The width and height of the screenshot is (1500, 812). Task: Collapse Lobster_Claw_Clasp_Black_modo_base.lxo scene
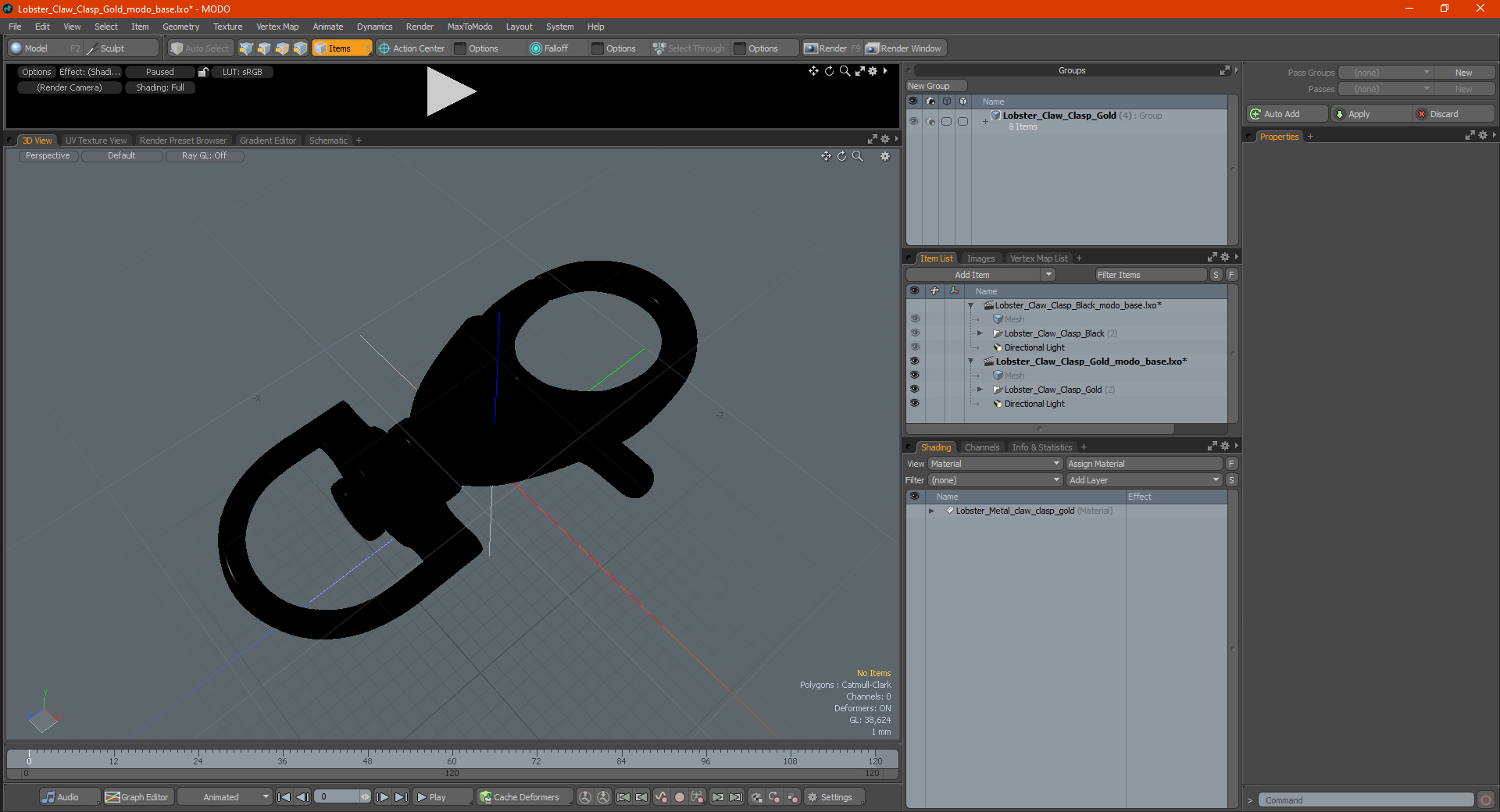[x=971, y=305]
